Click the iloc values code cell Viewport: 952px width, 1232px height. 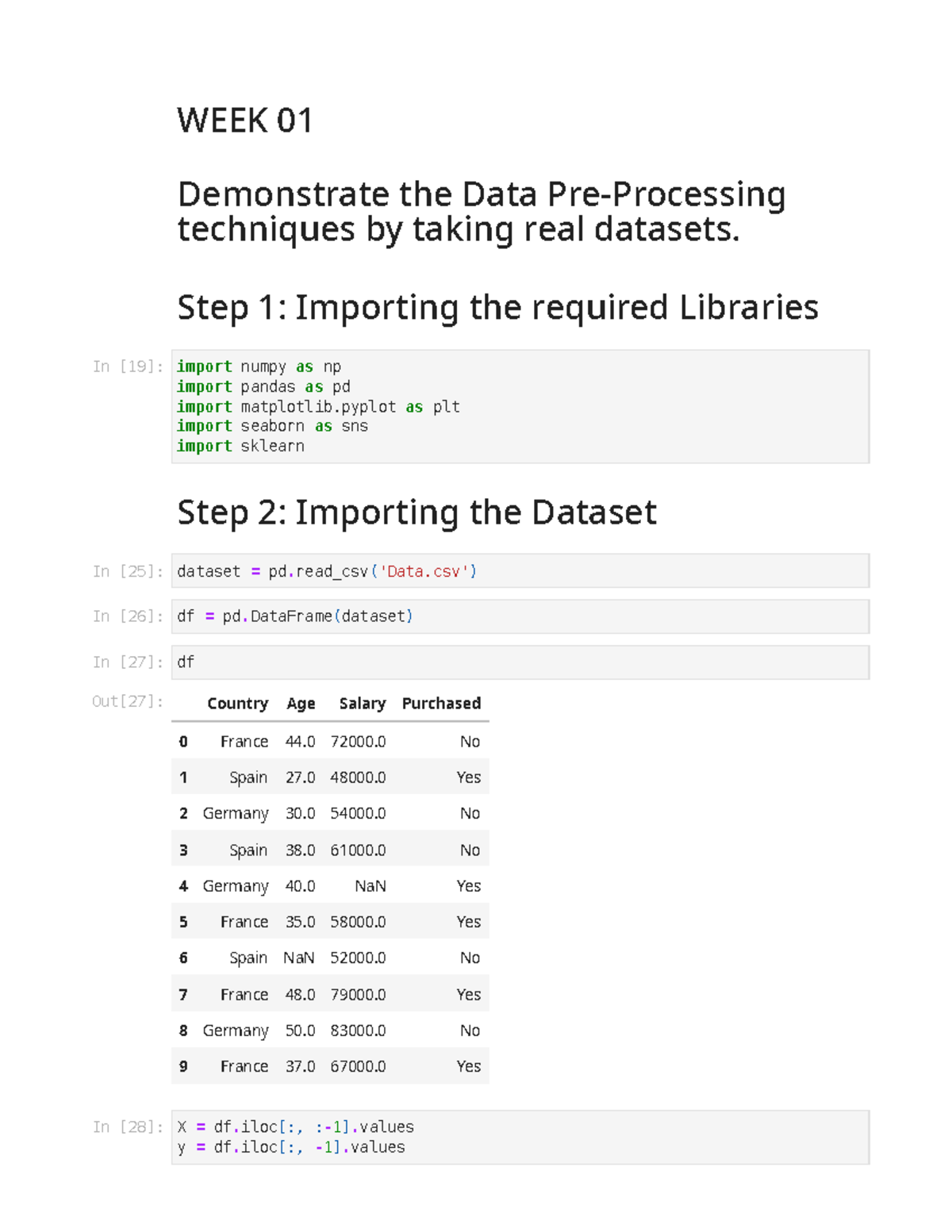click(520, 1138)
